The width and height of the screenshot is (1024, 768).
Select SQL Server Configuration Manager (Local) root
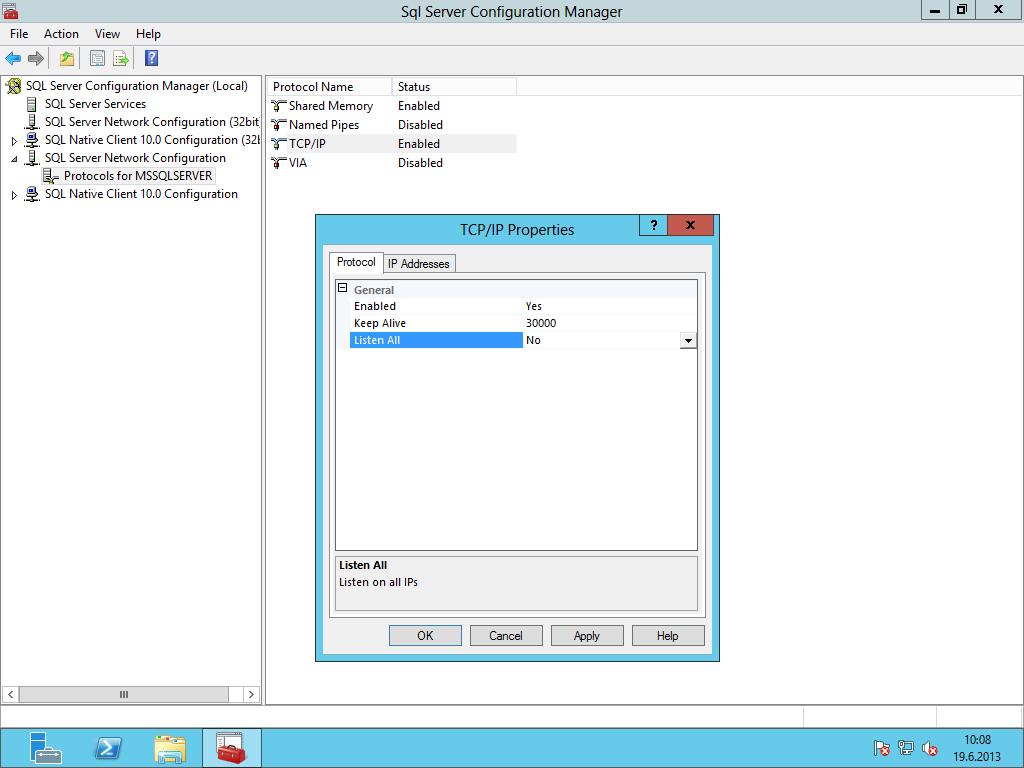point(137,86)
